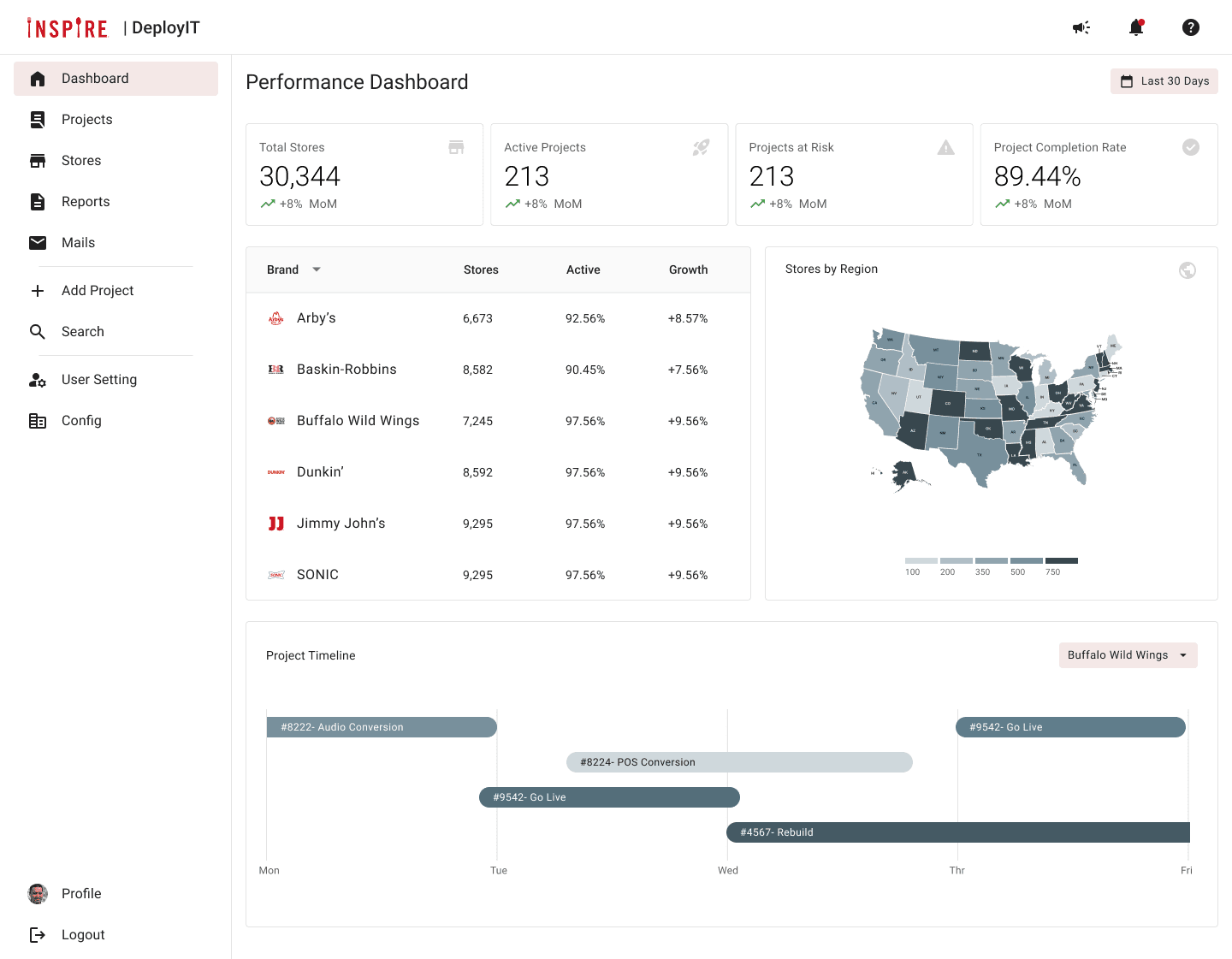Open Reports page label
The height and width of the screenshot is (959, 1232).
click(86, 202)
